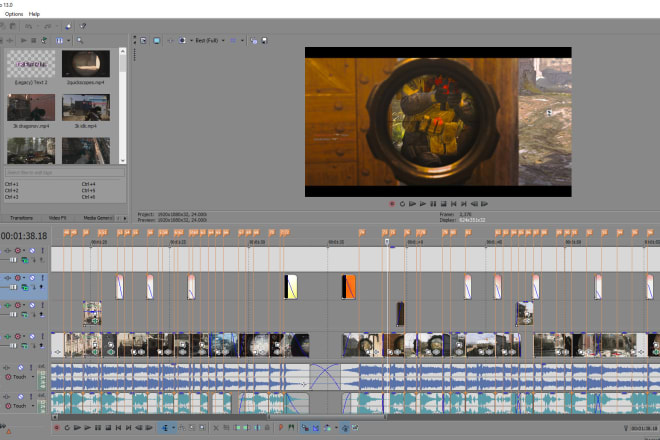Viewport: 660px width, 440px height.
Task: Copy preview snapshot to clipboard
Action: coord(254,40)
